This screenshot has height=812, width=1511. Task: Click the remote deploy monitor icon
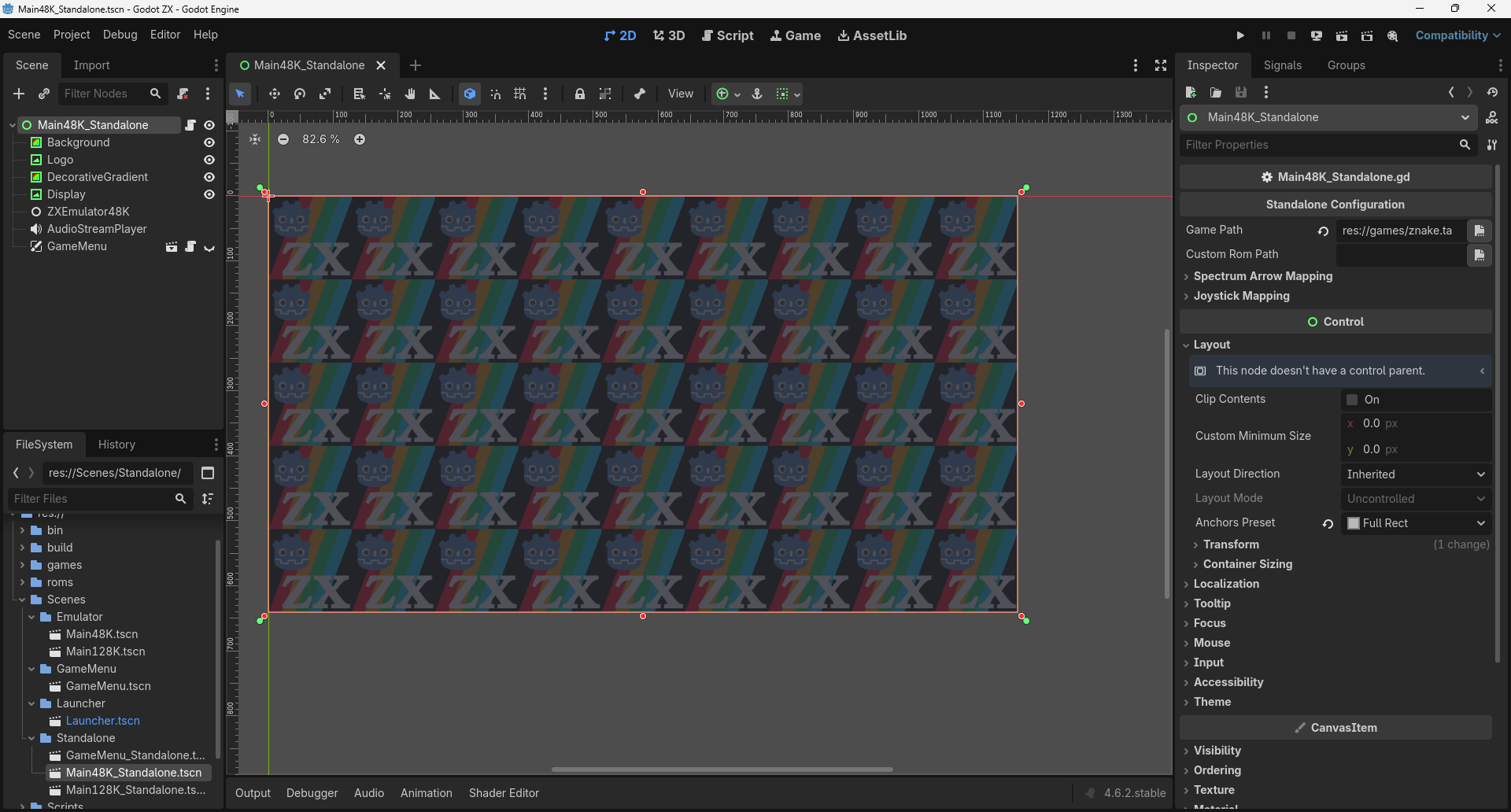(1317, 35)
